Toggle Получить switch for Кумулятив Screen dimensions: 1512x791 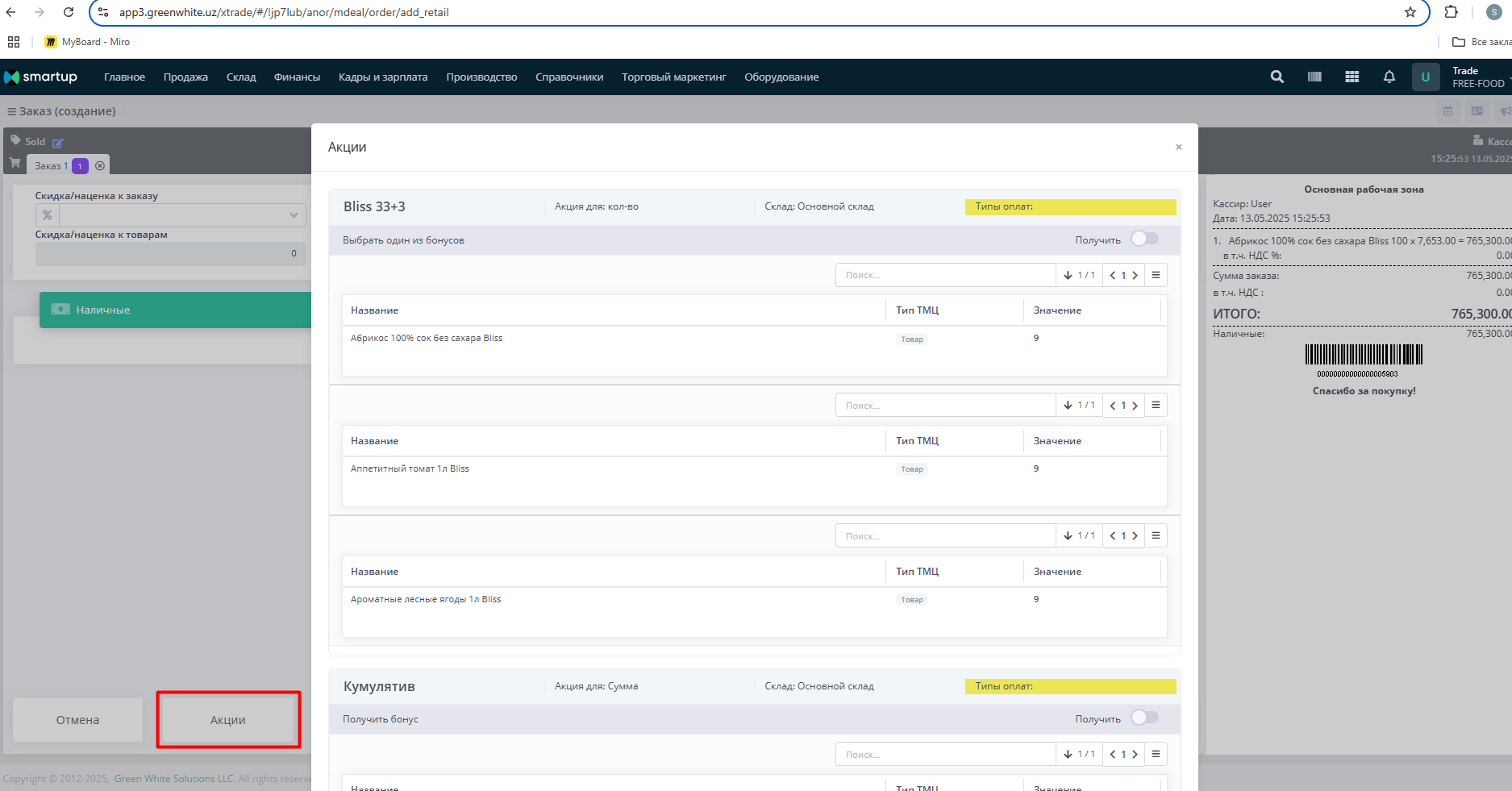click(1144, 718)
